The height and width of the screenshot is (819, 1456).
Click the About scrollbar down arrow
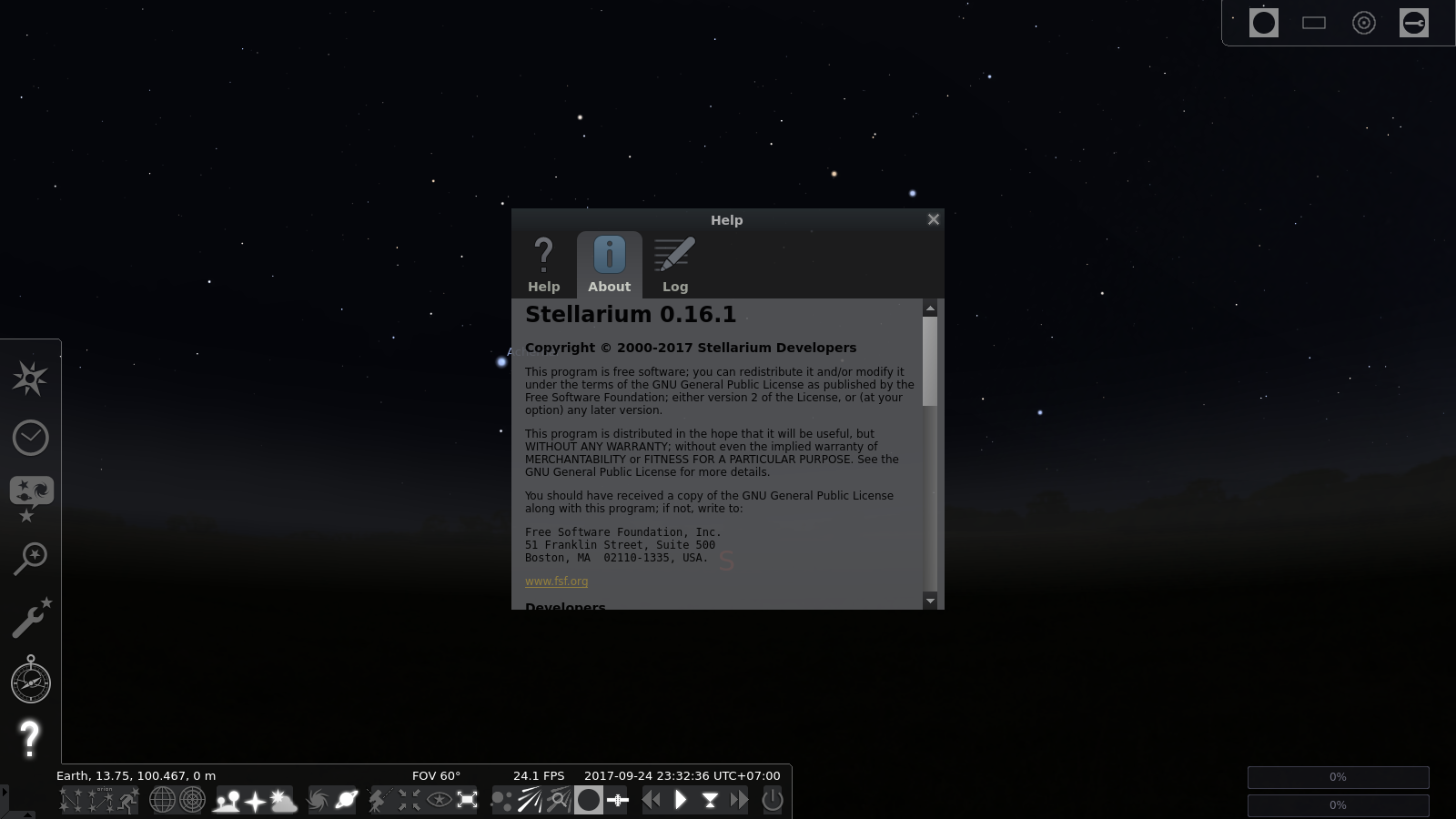pos(930,600)
